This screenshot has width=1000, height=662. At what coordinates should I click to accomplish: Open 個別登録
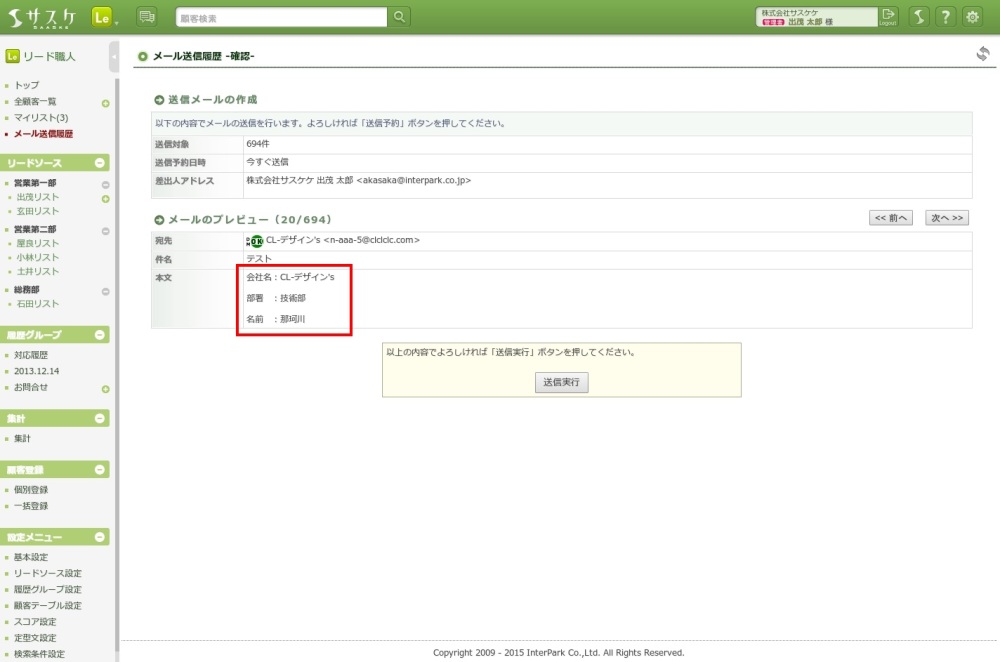[x=31, y=490]
